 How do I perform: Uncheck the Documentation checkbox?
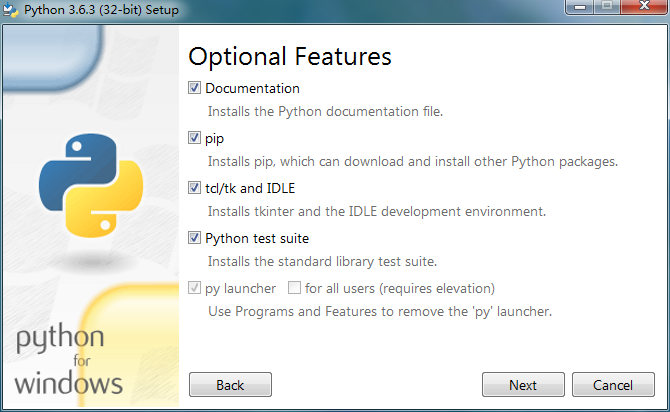[194, 88]
